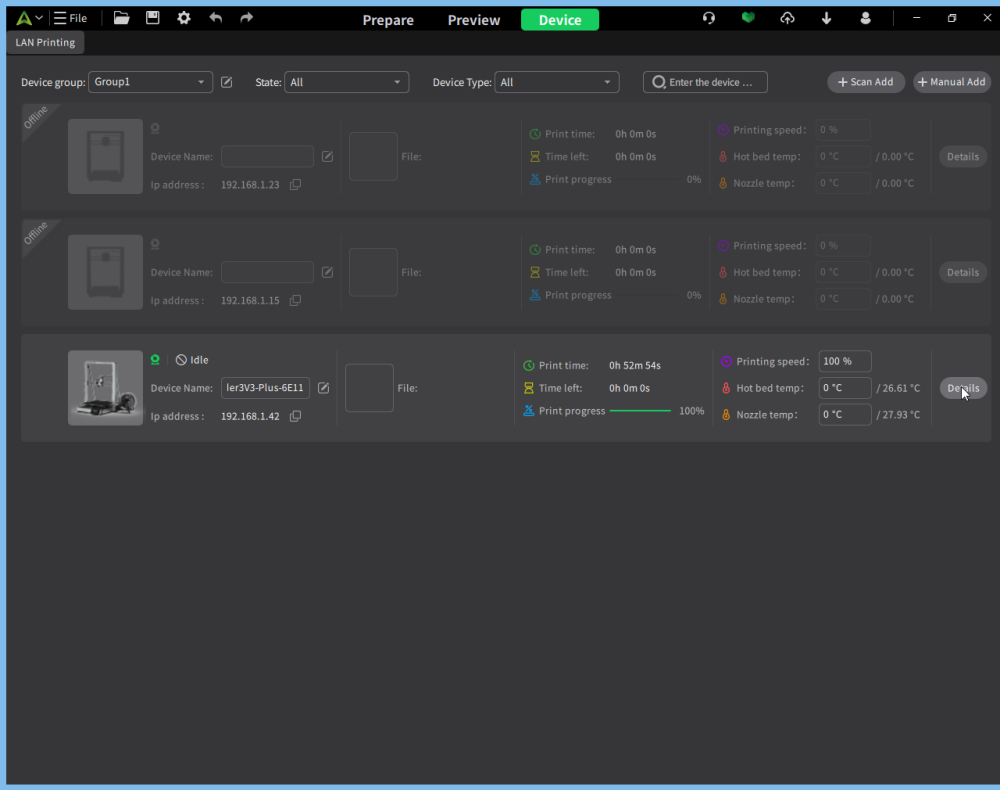Click the green heart shield icon
Viewport: 1000px width, 790px height.
pyautogui.click(x=748, y=18)
